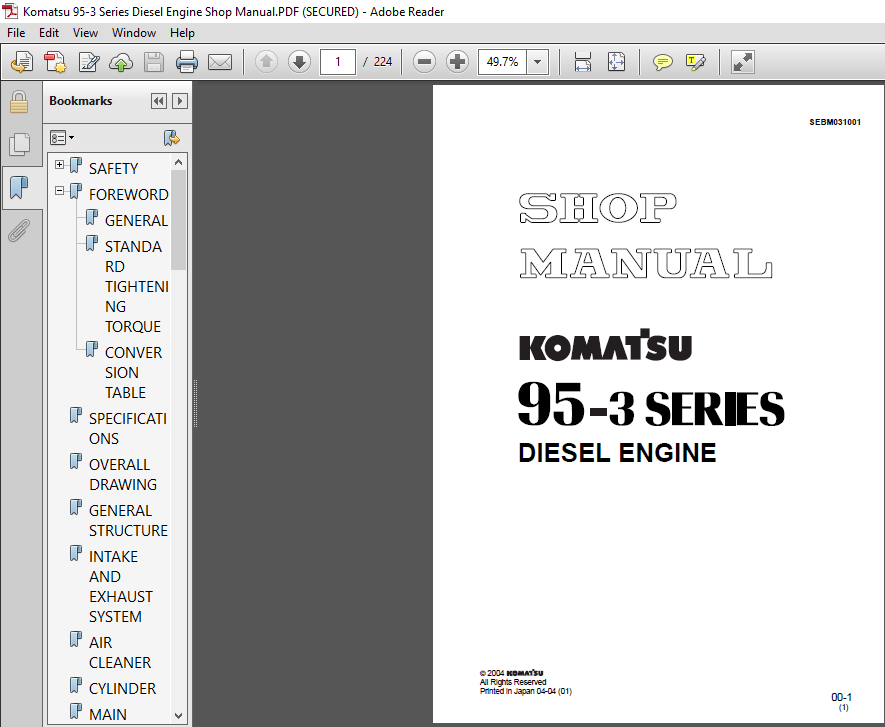Click the Fit one full page icon
This screenshot has height=727, width=885.
(x=616, y=62)
